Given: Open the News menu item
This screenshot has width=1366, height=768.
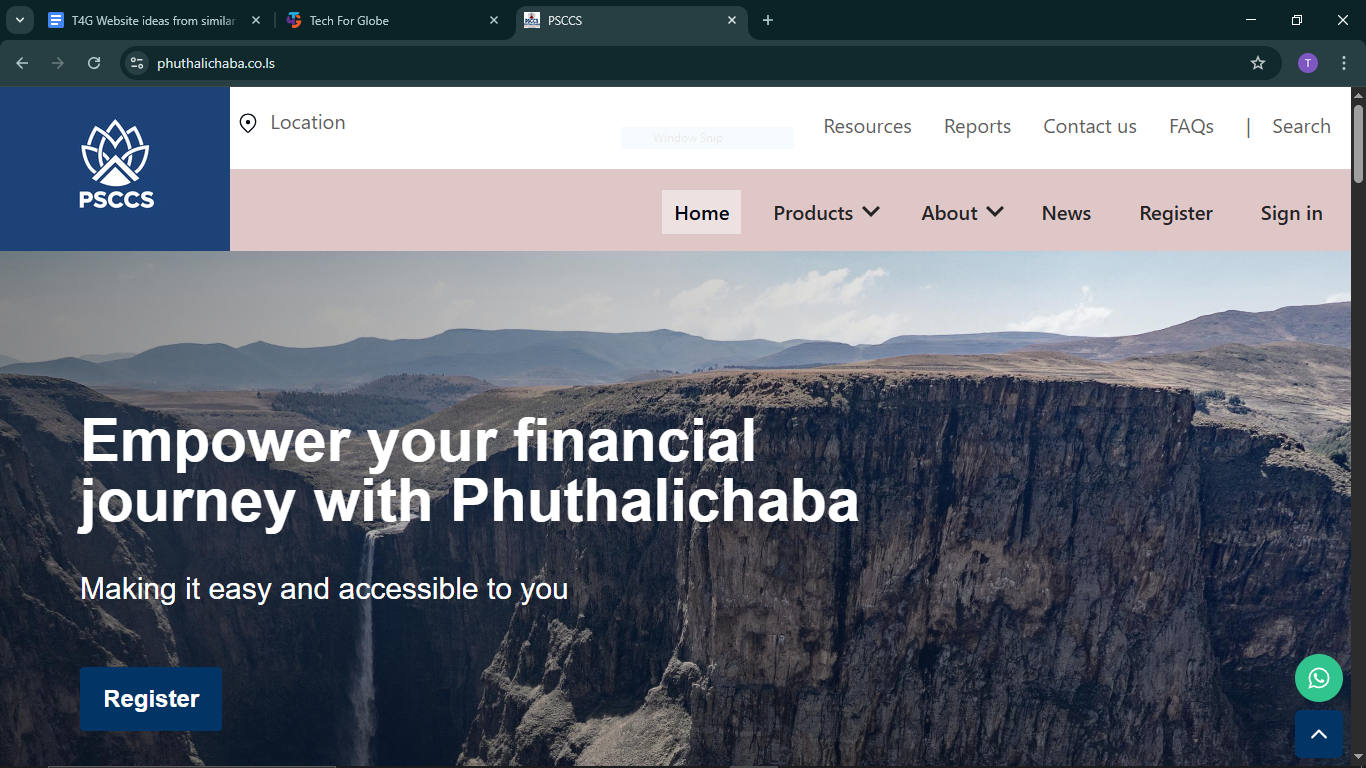Looking at the screenshot, I should 1066,213.
